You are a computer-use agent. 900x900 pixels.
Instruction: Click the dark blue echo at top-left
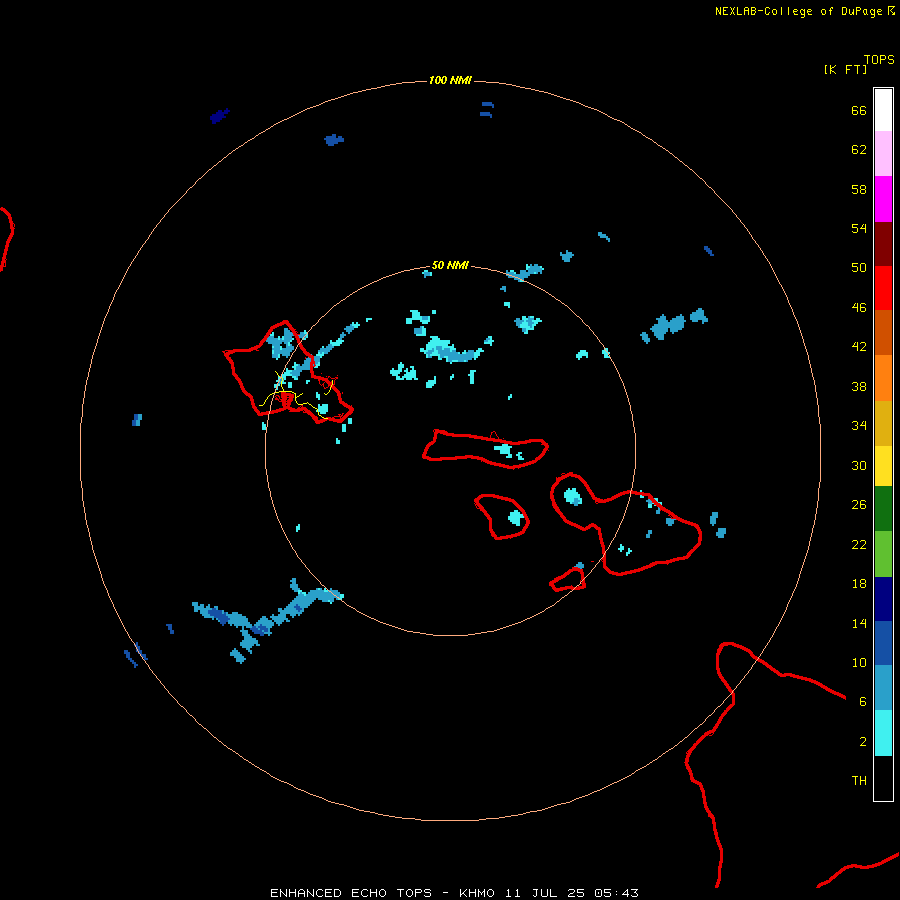point(219,116)
